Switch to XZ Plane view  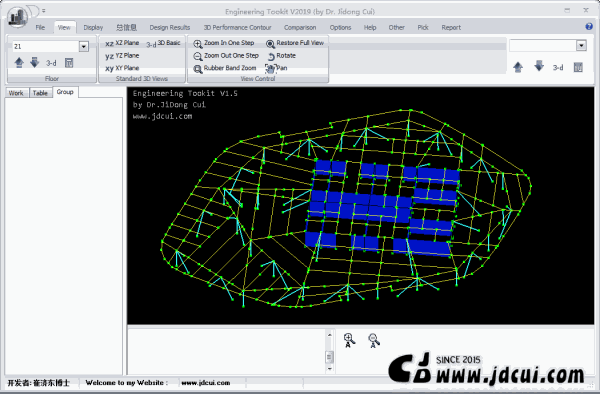(122, 43)
